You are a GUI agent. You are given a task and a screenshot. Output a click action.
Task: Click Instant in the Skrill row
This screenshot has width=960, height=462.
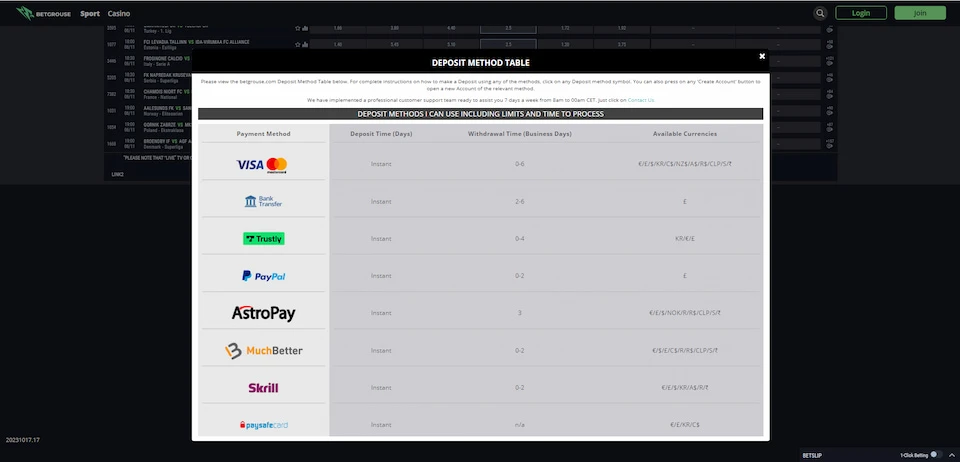point(381,388)
